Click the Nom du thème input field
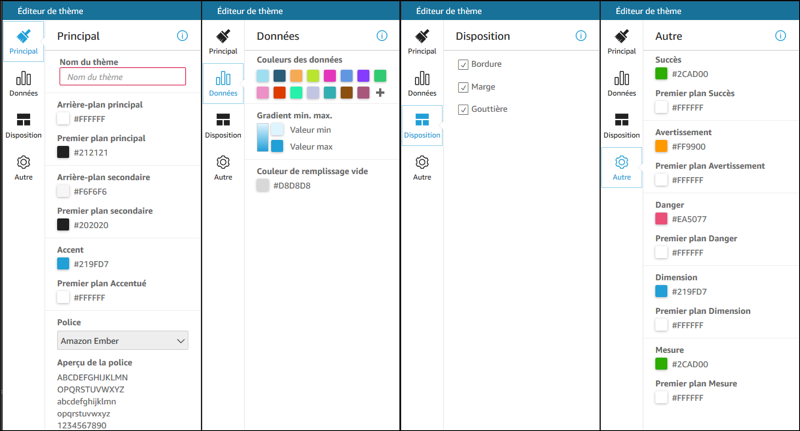The image size is (800, 431). 122,77
